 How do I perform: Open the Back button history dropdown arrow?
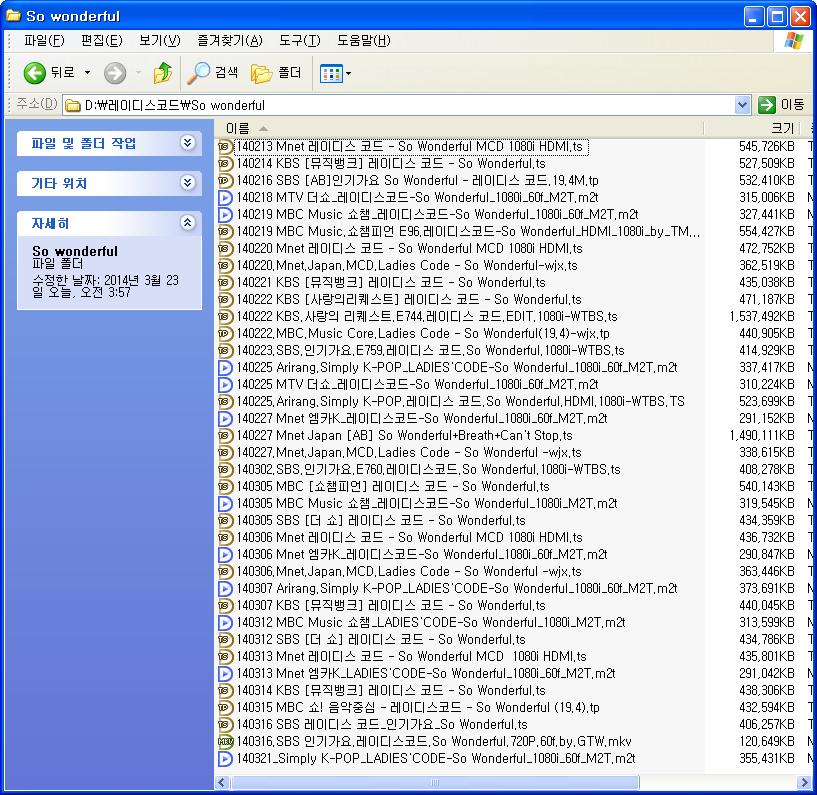click(88, 72)
